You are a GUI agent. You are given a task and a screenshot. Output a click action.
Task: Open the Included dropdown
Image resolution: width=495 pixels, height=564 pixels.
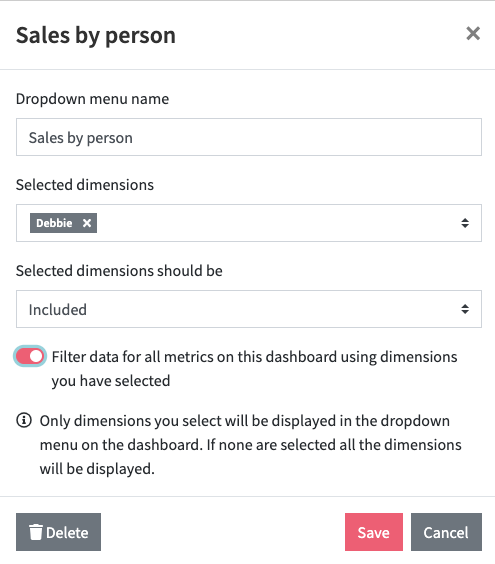(249, 309)
